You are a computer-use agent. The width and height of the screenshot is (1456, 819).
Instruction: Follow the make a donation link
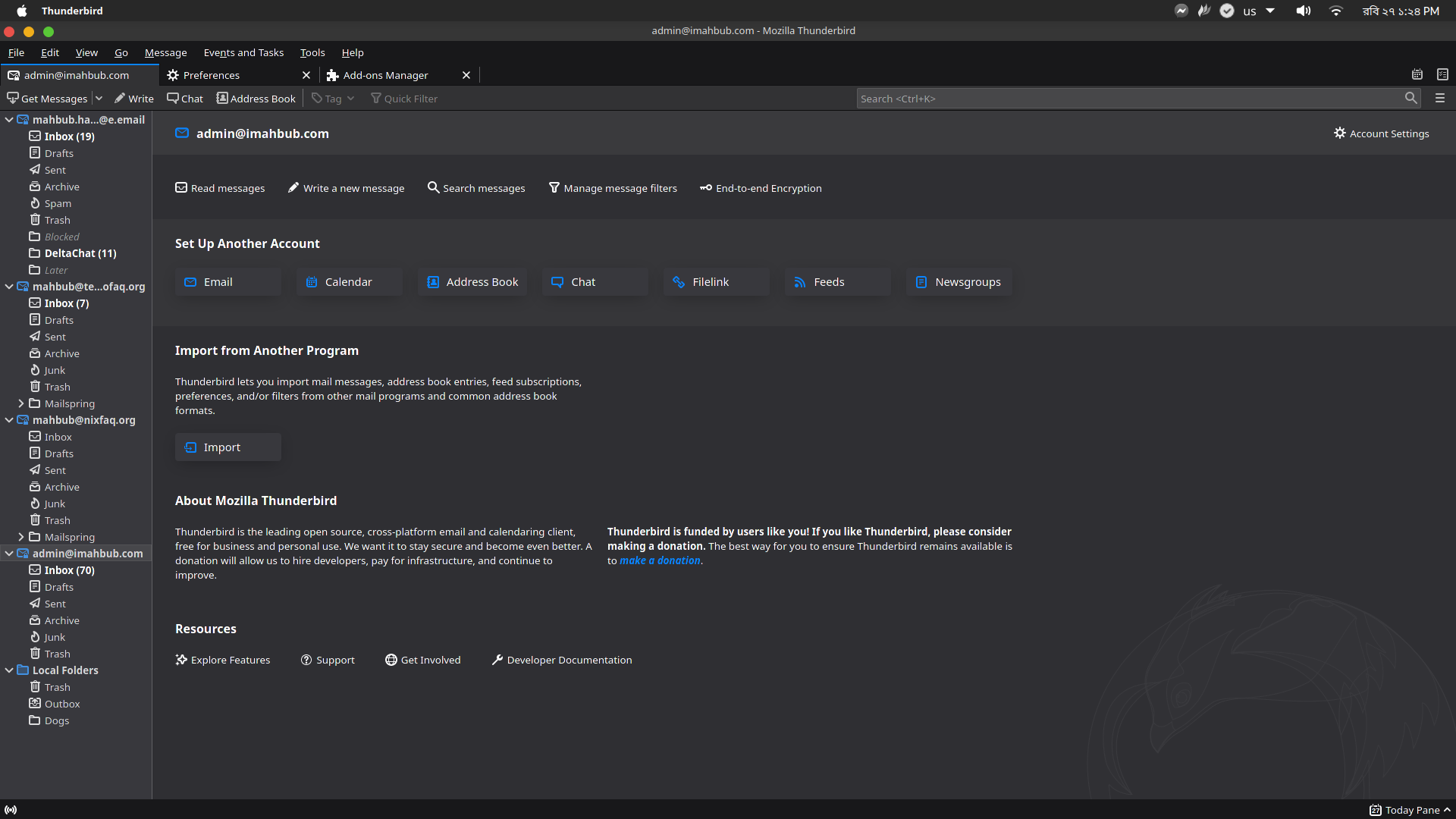coord(660,560)
